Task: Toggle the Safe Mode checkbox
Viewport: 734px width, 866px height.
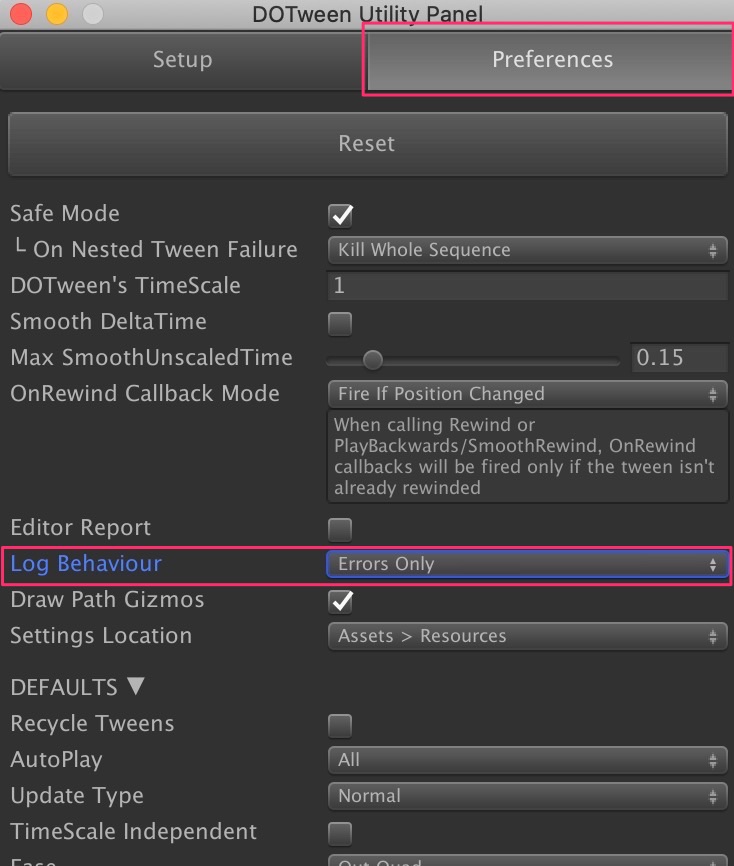Action: [340, 215]
